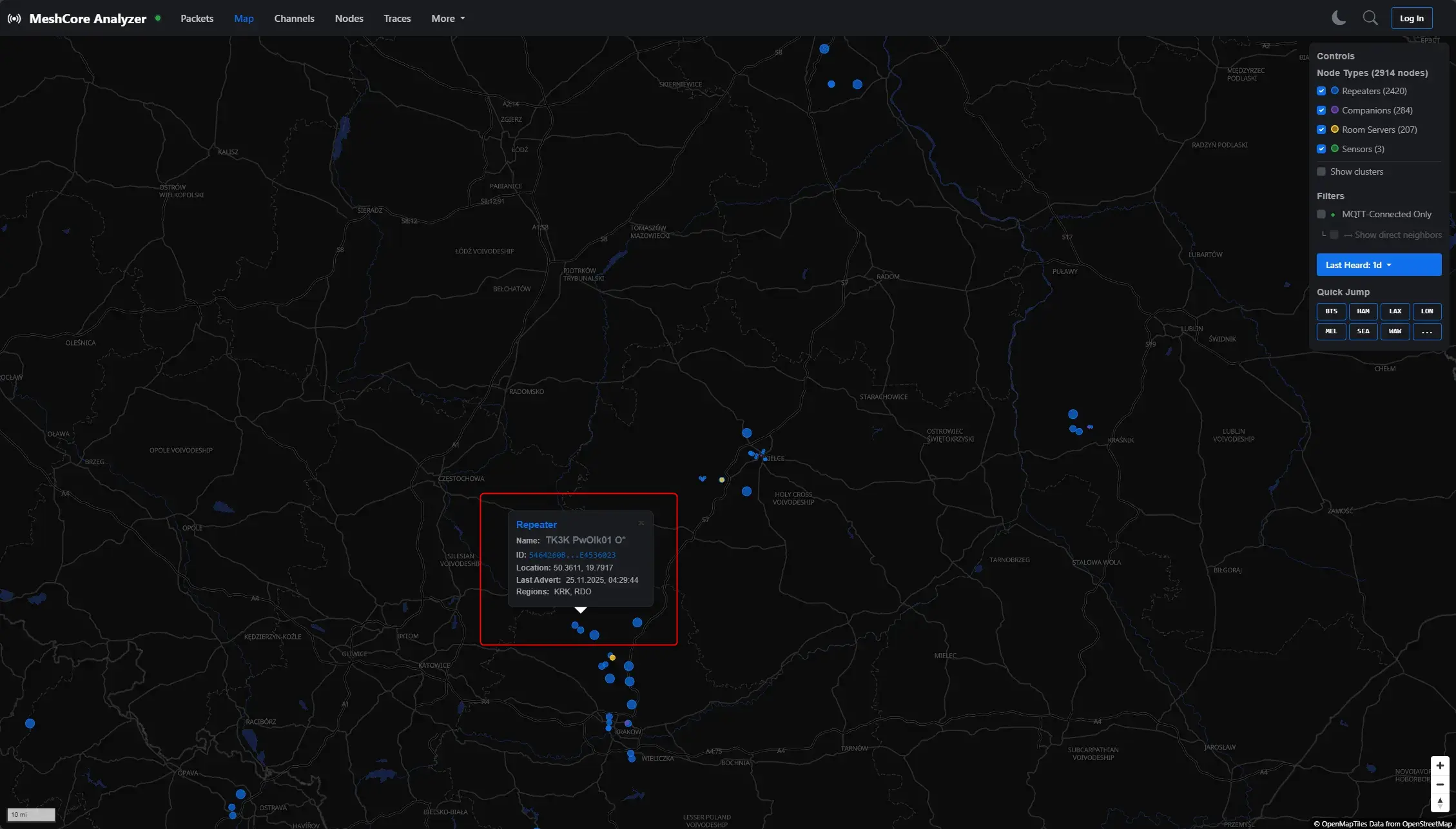
Task: Zoom out with the minus button
Action: coord(1440,785)
